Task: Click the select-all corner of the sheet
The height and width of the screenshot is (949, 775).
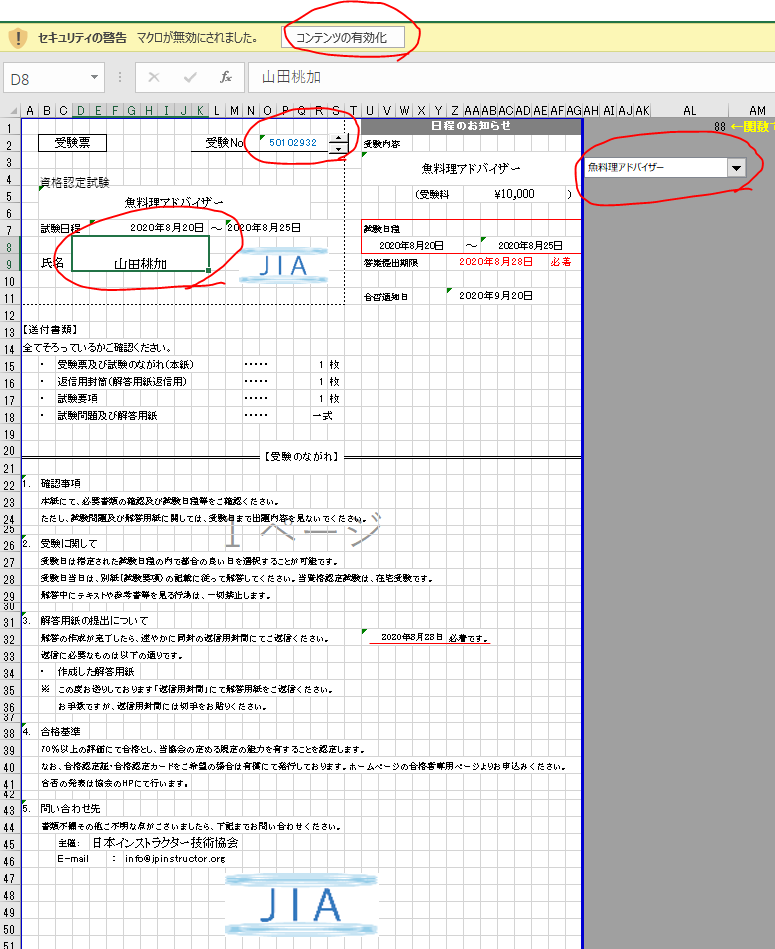Action: point(10,110)
